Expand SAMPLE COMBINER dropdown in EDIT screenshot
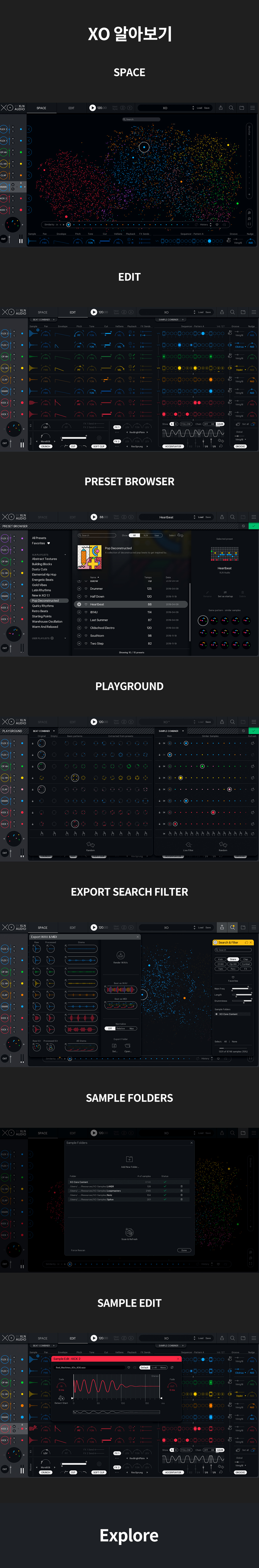 coord(170,320)
